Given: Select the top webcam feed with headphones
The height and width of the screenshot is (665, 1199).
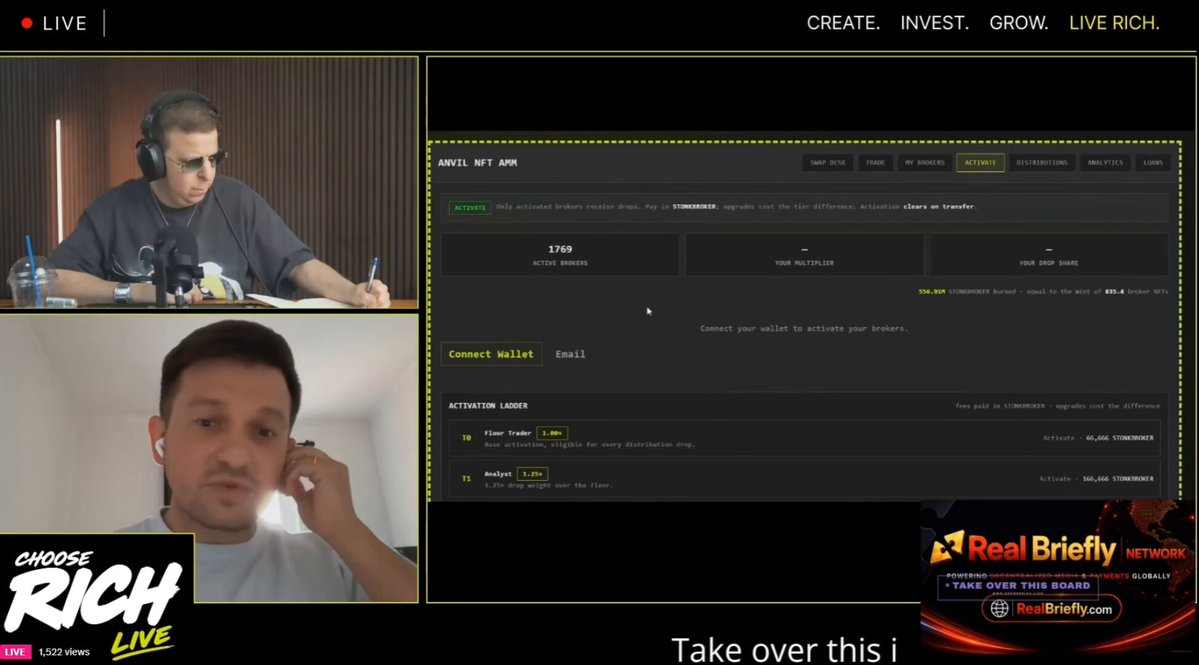Looking at the screenshot, I should [x=210, y=183].
